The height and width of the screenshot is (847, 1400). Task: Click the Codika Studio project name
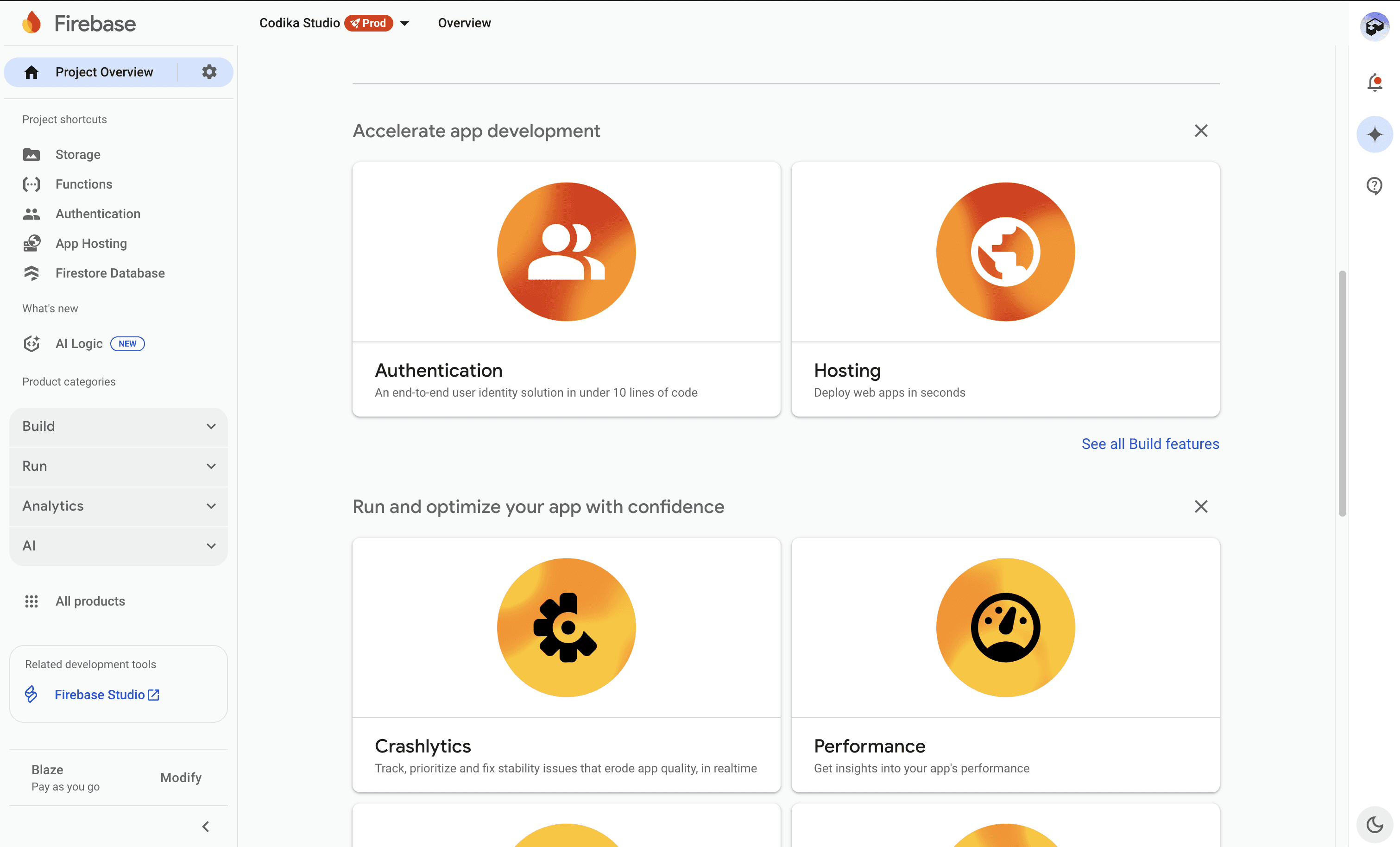[299, 23]
